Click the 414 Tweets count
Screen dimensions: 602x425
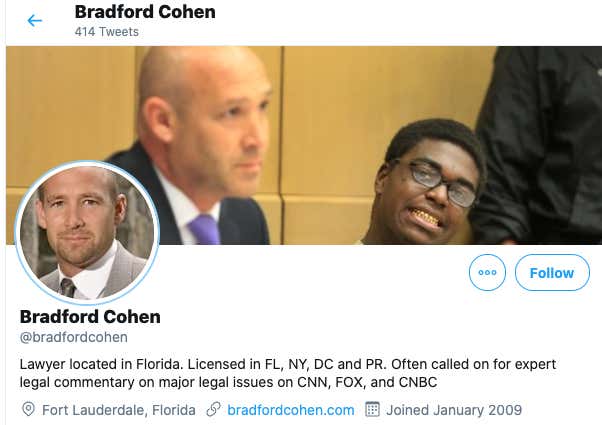pyautogui.click(x=107, y=31)
